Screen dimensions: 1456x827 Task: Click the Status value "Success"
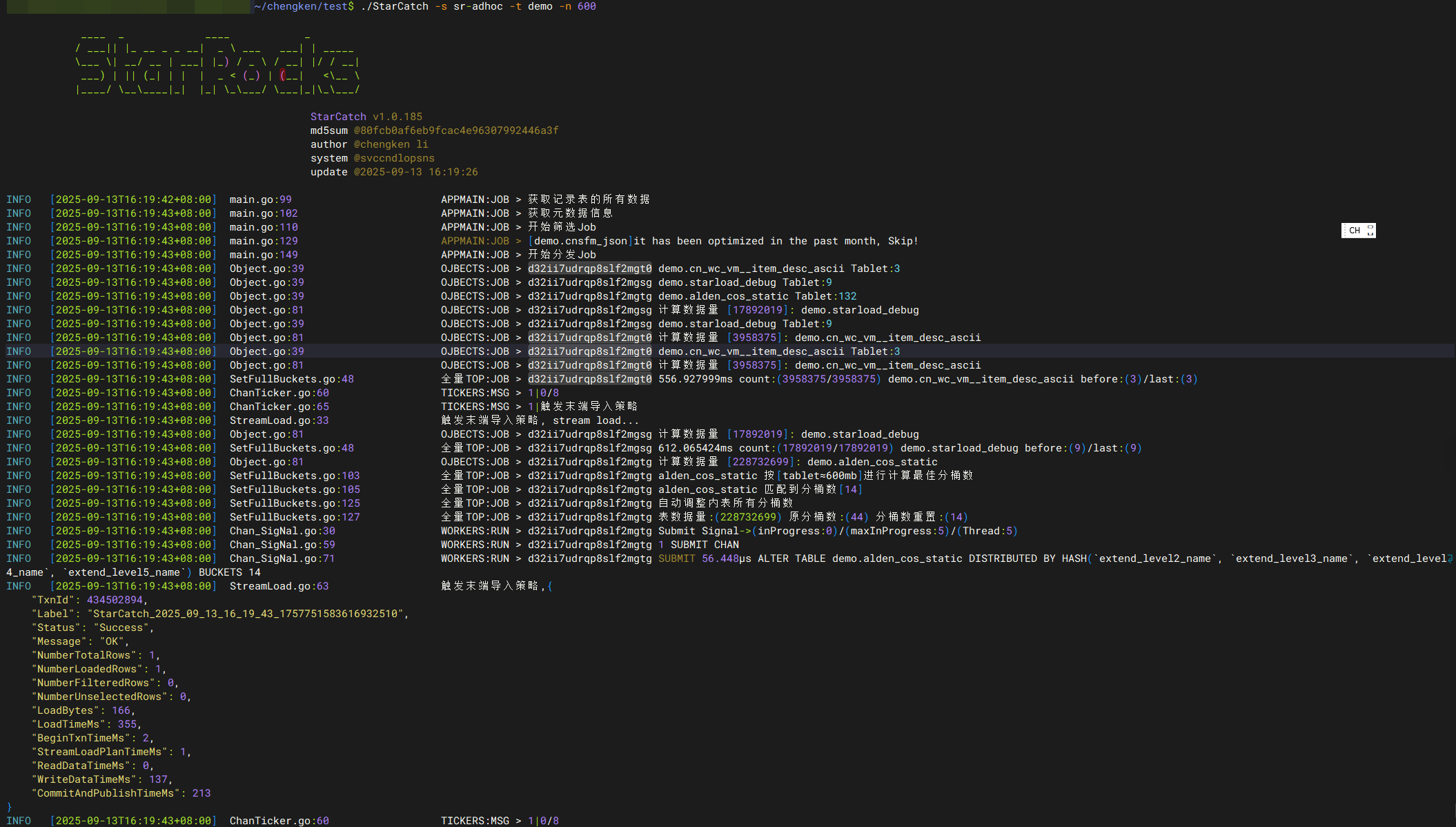coord(121,627)
